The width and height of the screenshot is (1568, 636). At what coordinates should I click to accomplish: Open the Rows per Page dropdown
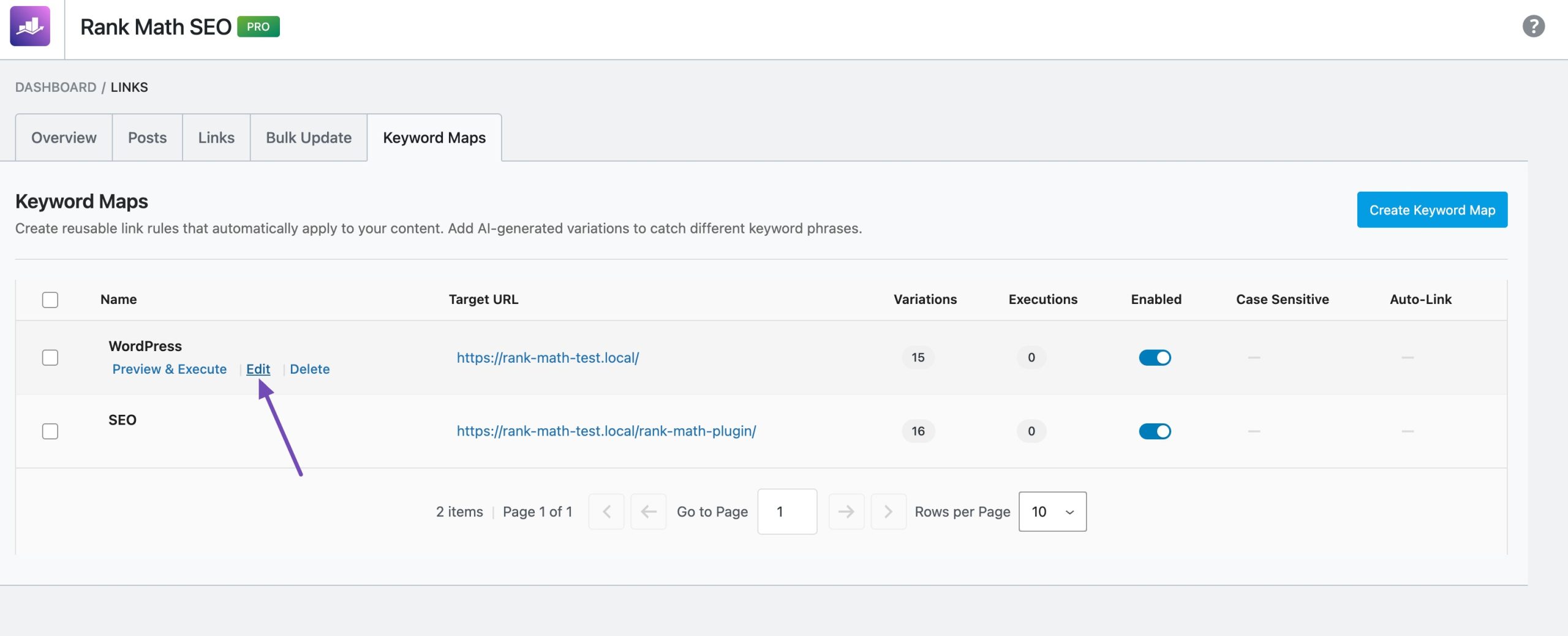click(1052, 512)
